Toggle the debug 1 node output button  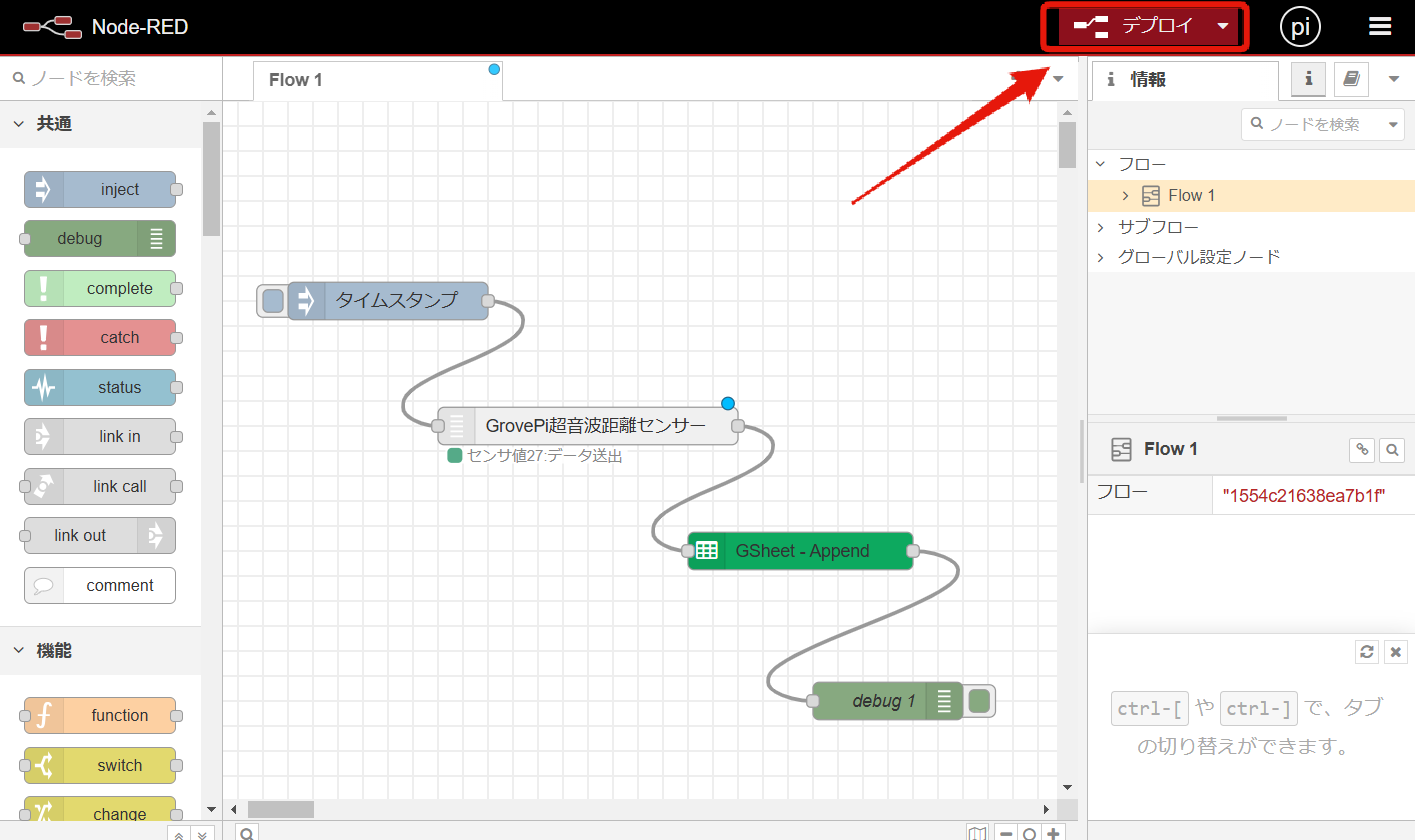(x=978, y=701)
